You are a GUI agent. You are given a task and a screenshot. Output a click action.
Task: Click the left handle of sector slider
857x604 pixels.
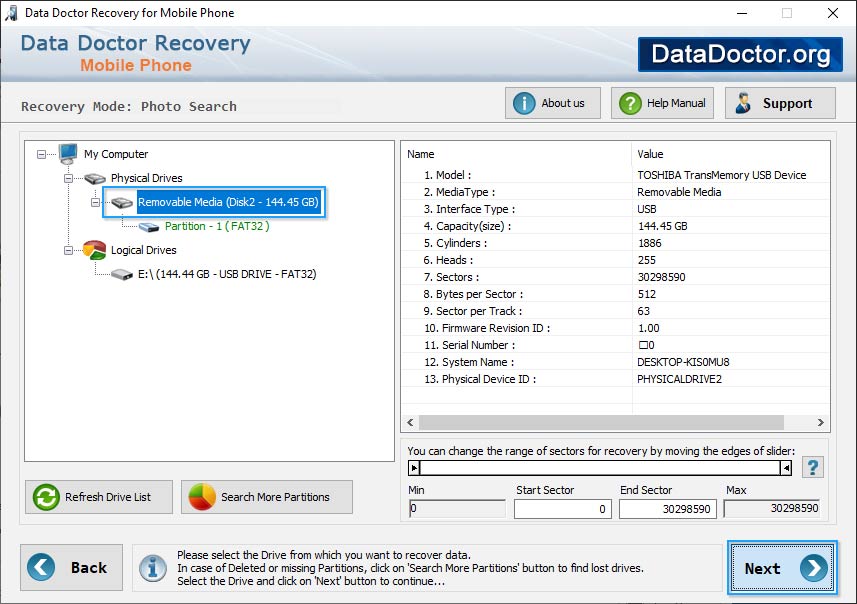(x=414, y=468)
